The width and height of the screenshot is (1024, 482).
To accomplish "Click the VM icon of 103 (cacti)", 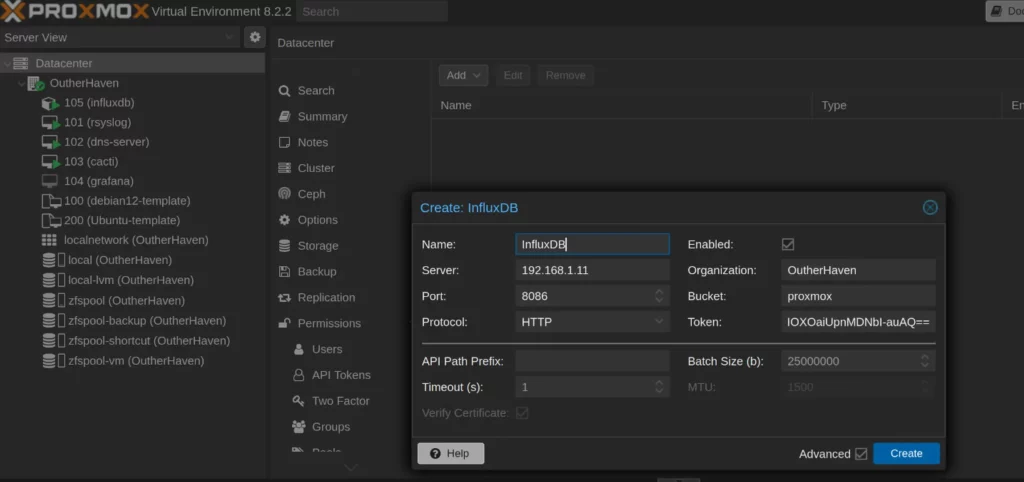I will pos(50,162).
